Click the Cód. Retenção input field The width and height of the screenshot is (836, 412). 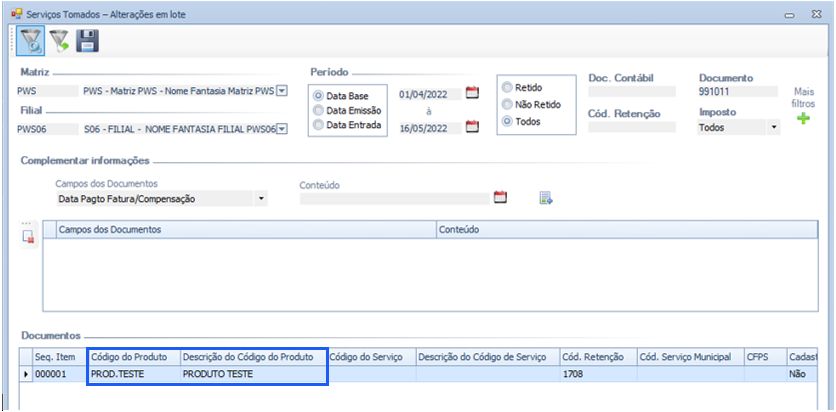[x=632, y=127]
